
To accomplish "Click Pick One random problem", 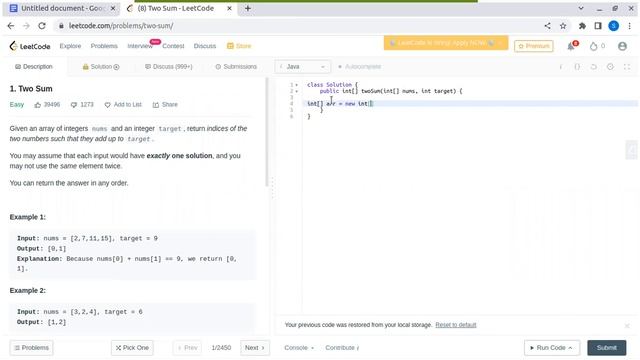I will coord(132,348).
